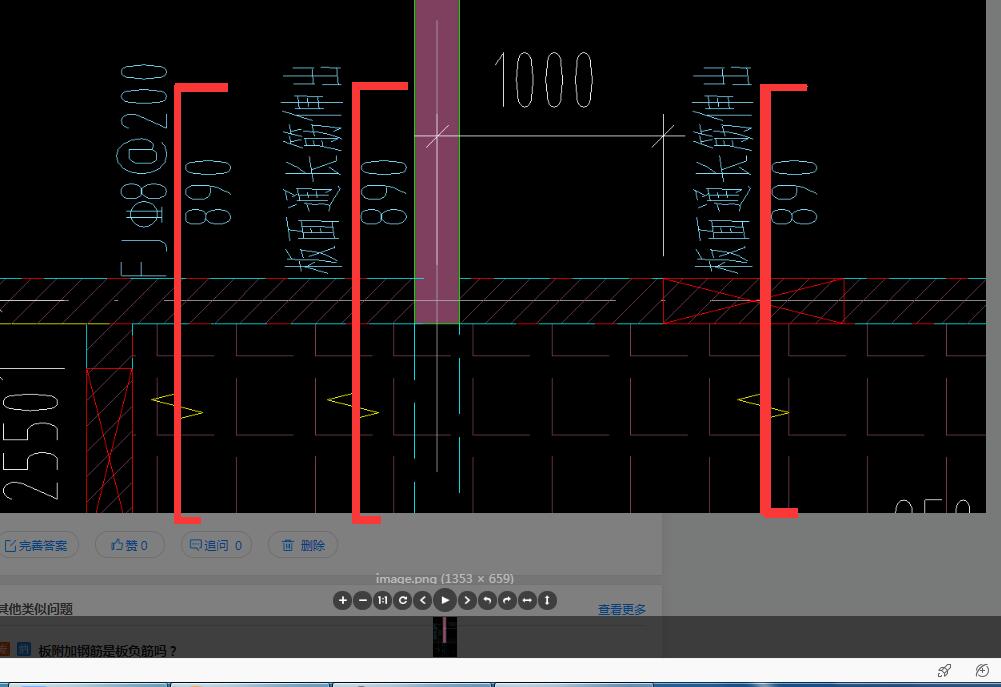Reset the image view with circular arrow
Screen dimensions: 1001x687
point(402,600)
